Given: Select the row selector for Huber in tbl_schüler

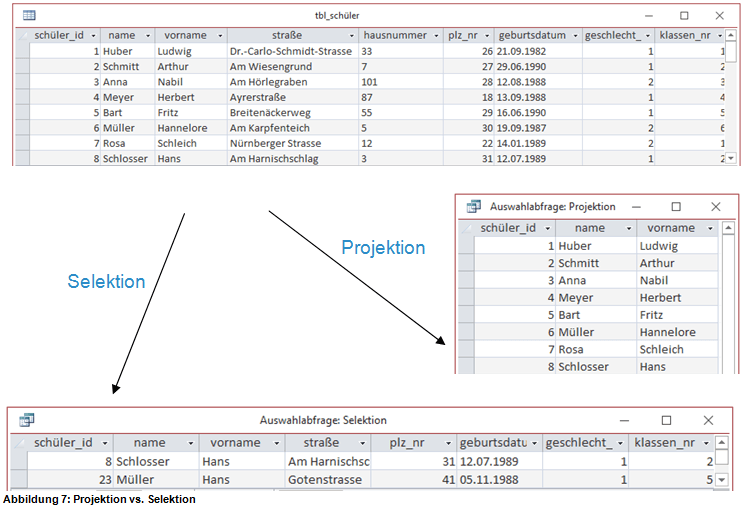Looking at the screenshot, I should 23,51.
